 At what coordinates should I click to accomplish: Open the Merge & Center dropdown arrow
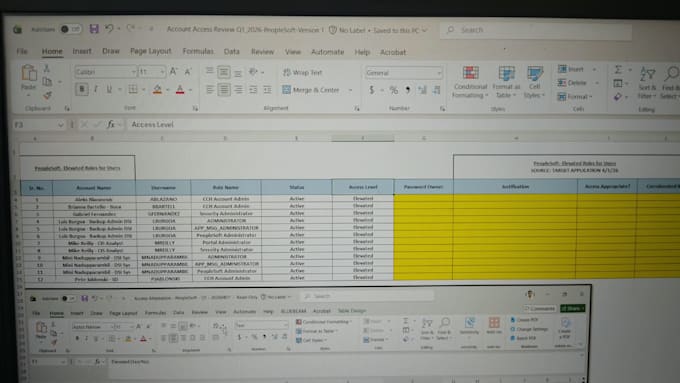[x=350, y=90]
